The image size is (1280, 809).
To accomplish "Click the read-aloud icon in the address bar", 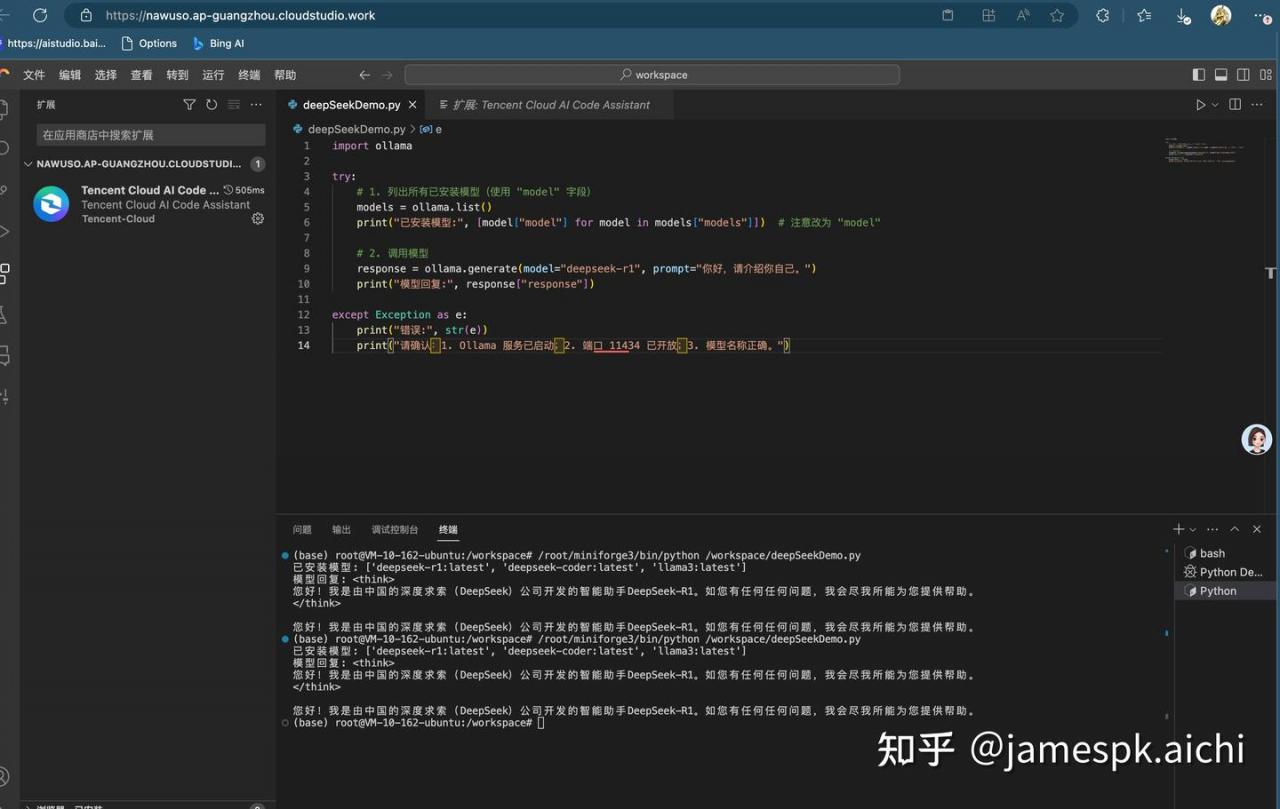I will (1023, 15).
